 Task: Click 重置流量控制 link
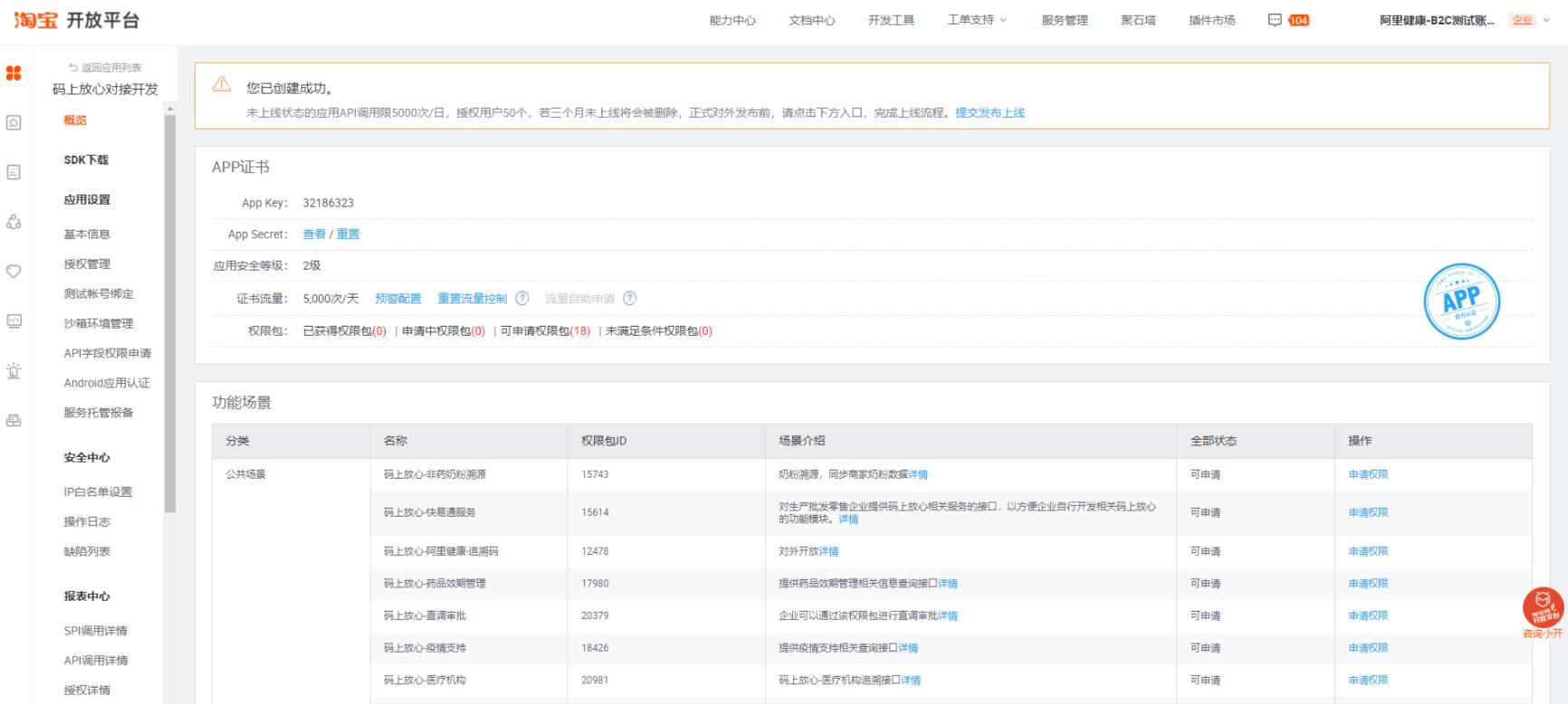click(x=473, y=299)
